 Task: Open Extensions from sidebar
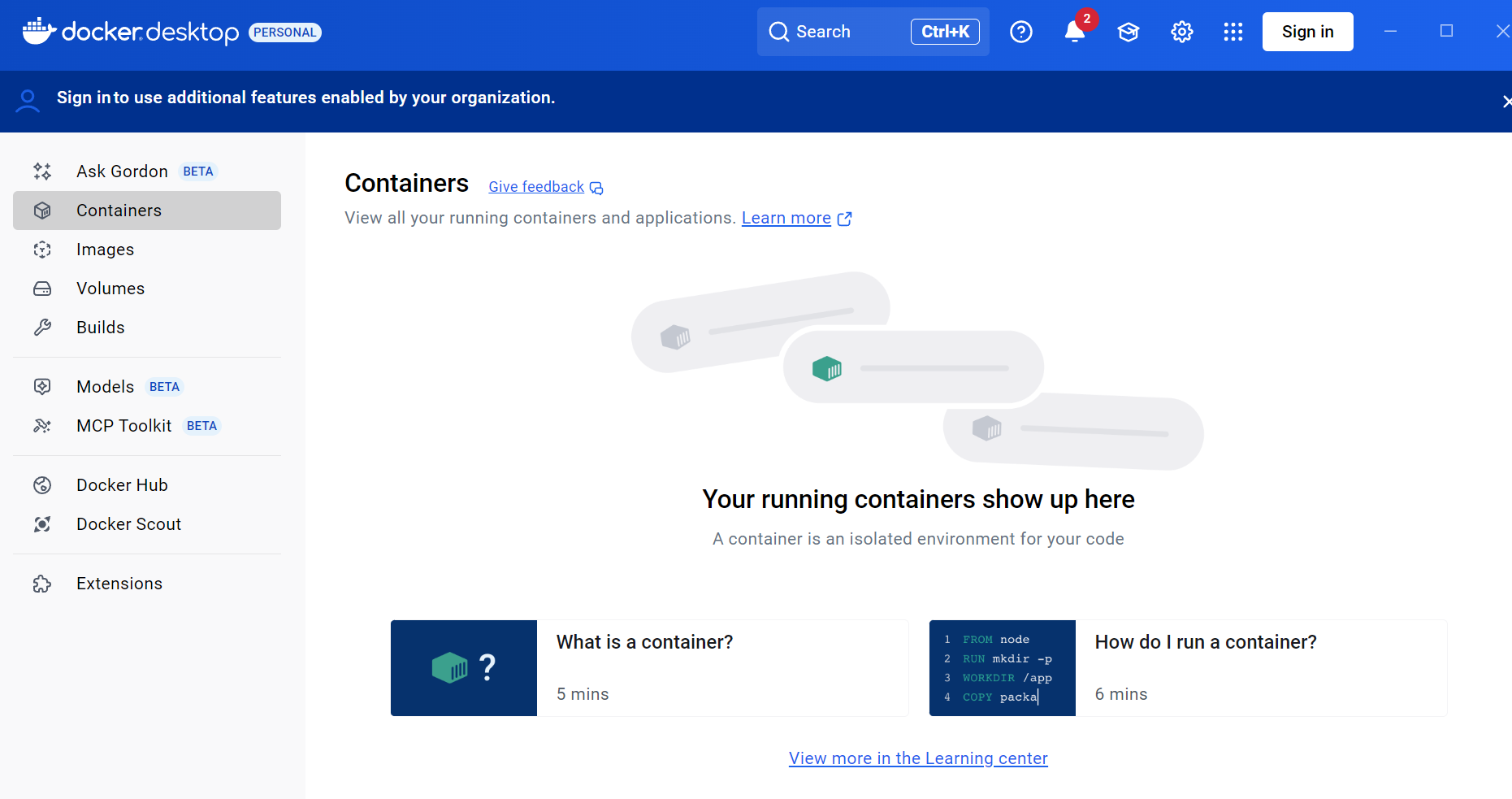click(147, 584)
